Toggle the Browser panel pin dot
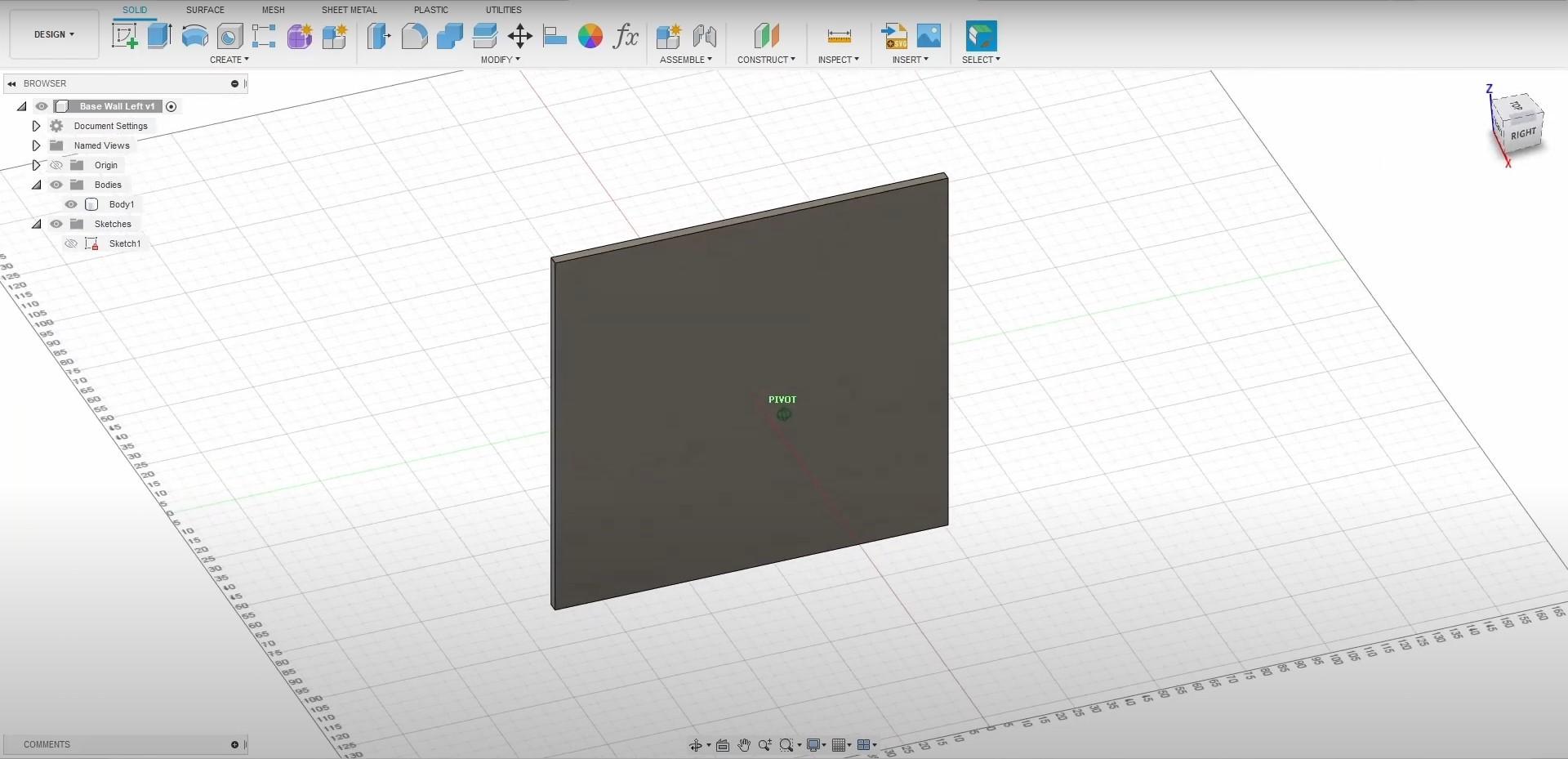The image size is (1568, 759). tap(234, 83)
